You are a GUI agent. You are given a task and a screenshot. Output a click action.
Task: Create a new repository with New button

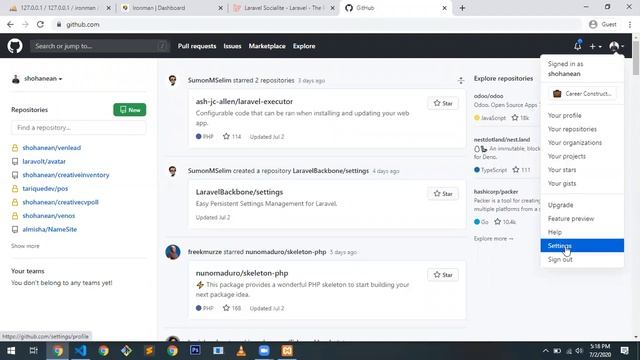(x=129, y=109)
